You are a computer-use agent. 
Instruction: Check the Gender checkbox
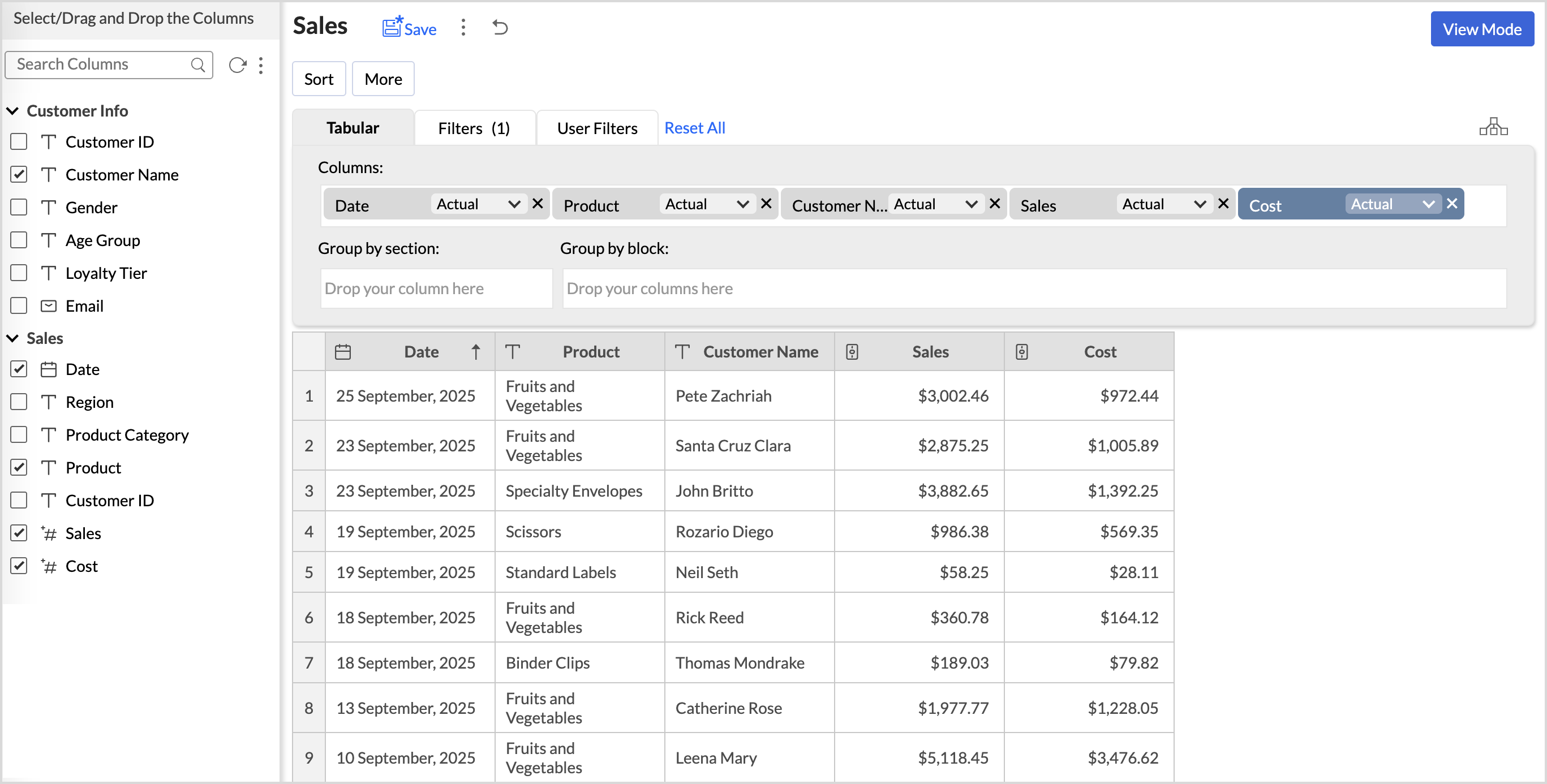pyautogui.click(x=19, y=207)
